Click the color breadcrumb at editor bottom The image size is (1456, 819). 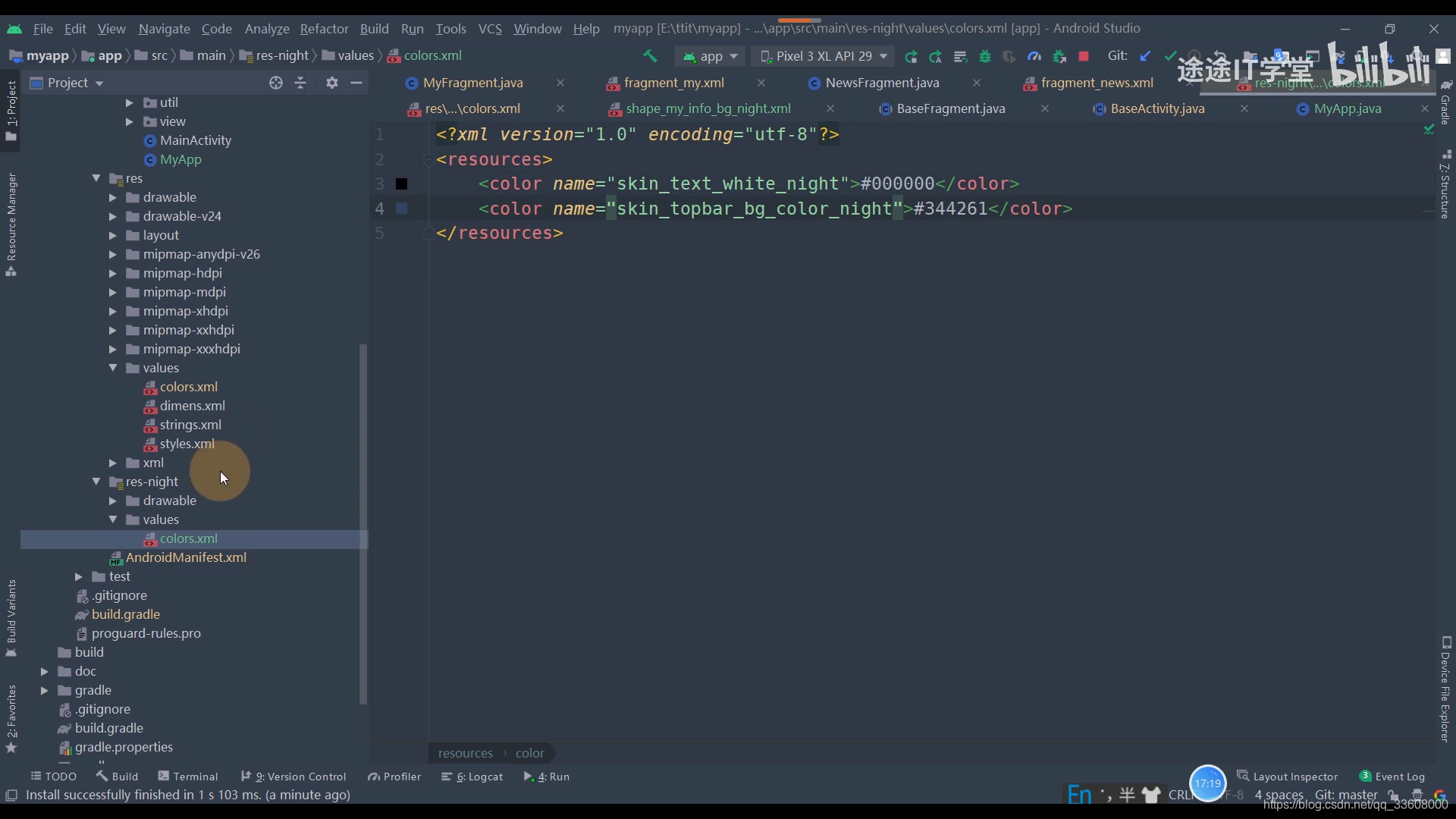pos(529,753)
